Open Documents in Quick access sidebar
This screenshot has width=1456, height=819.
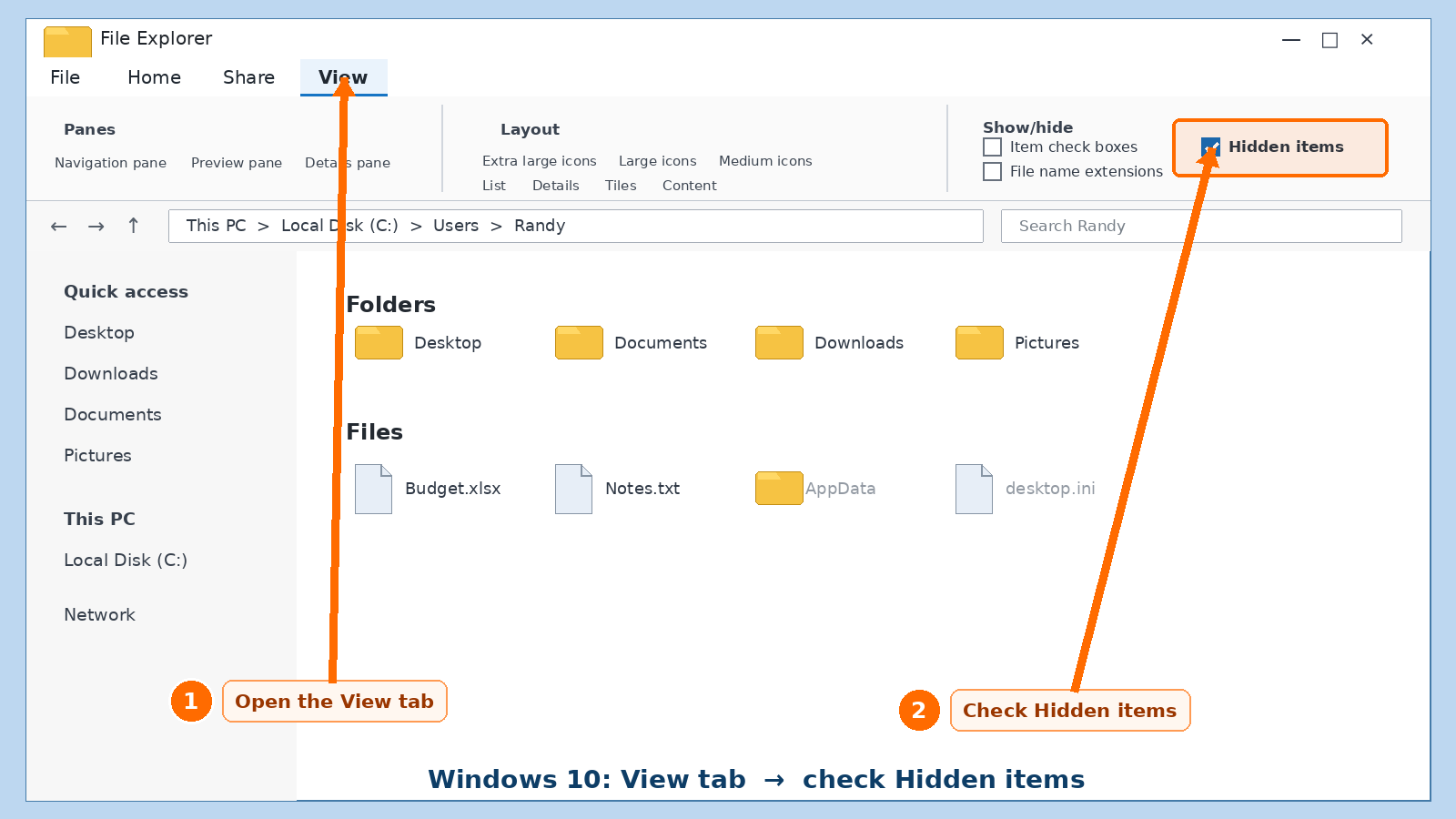coord(113,415)
